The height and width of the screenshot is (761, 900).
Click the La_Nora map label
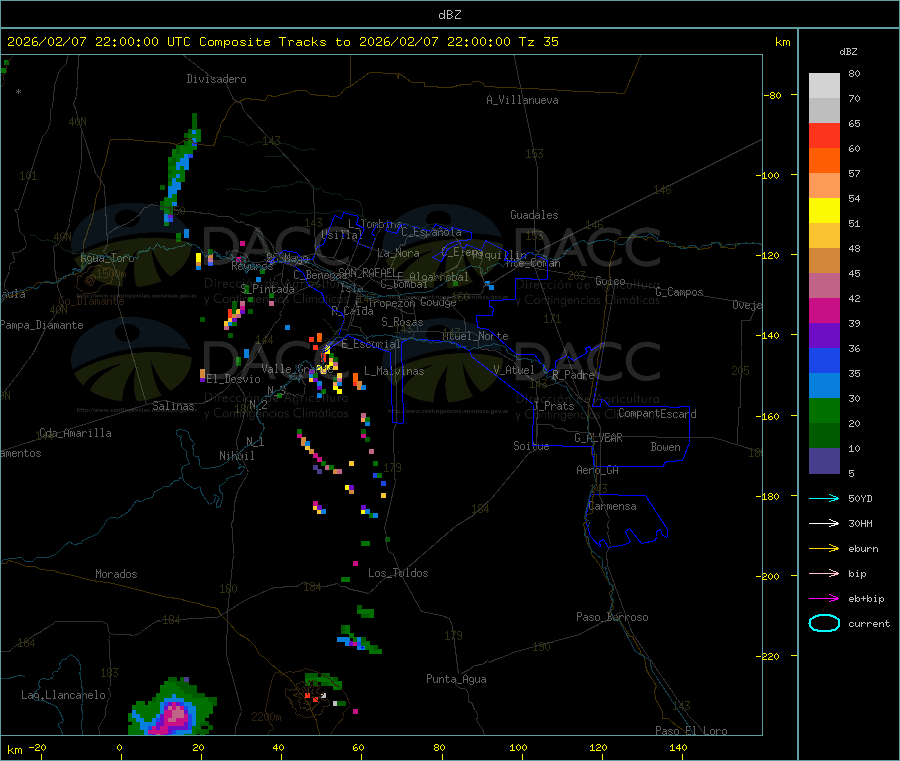[x=398, y=253]
